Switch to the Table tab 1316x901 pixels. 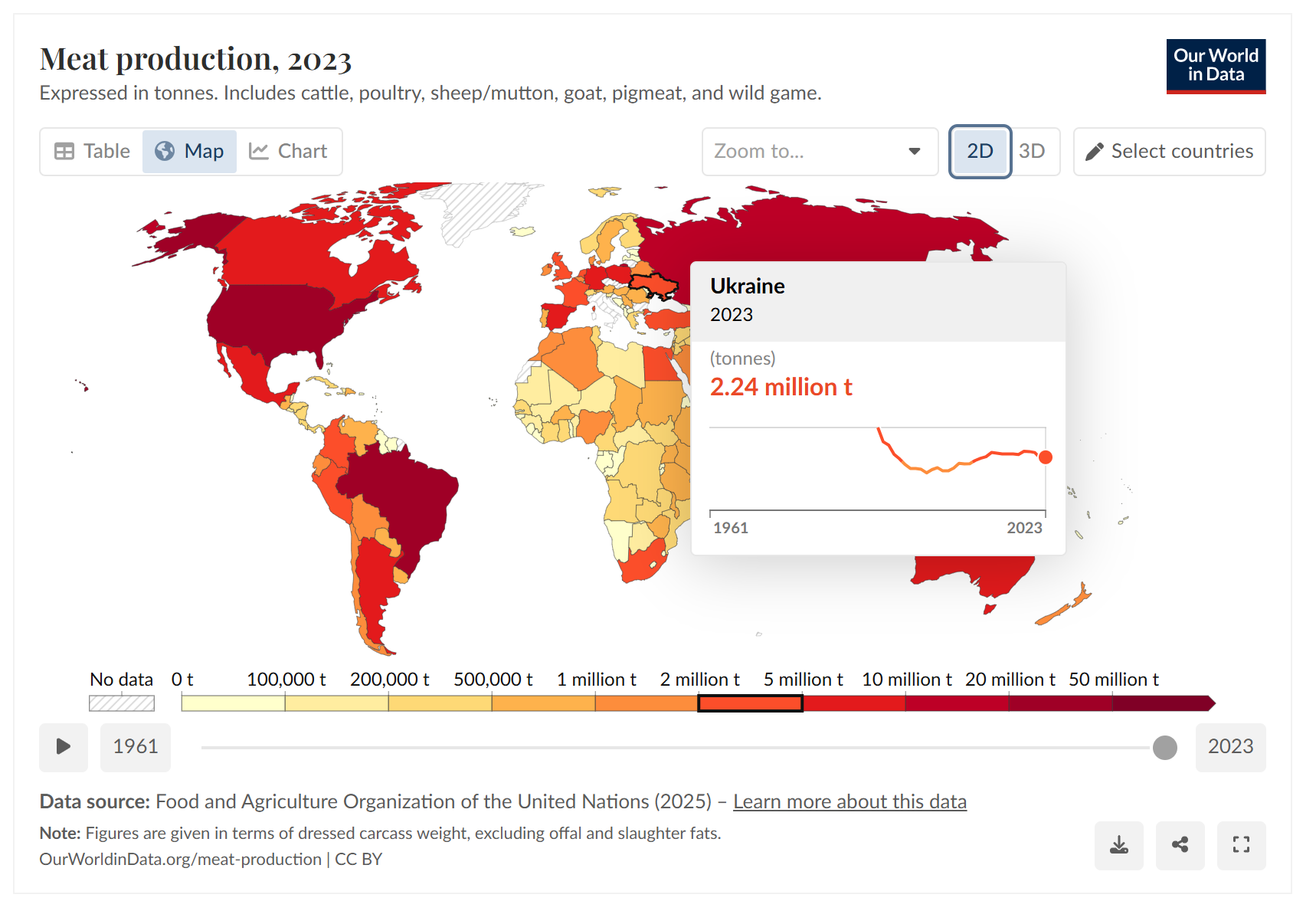pyautogui.click(x=92, y=152)
